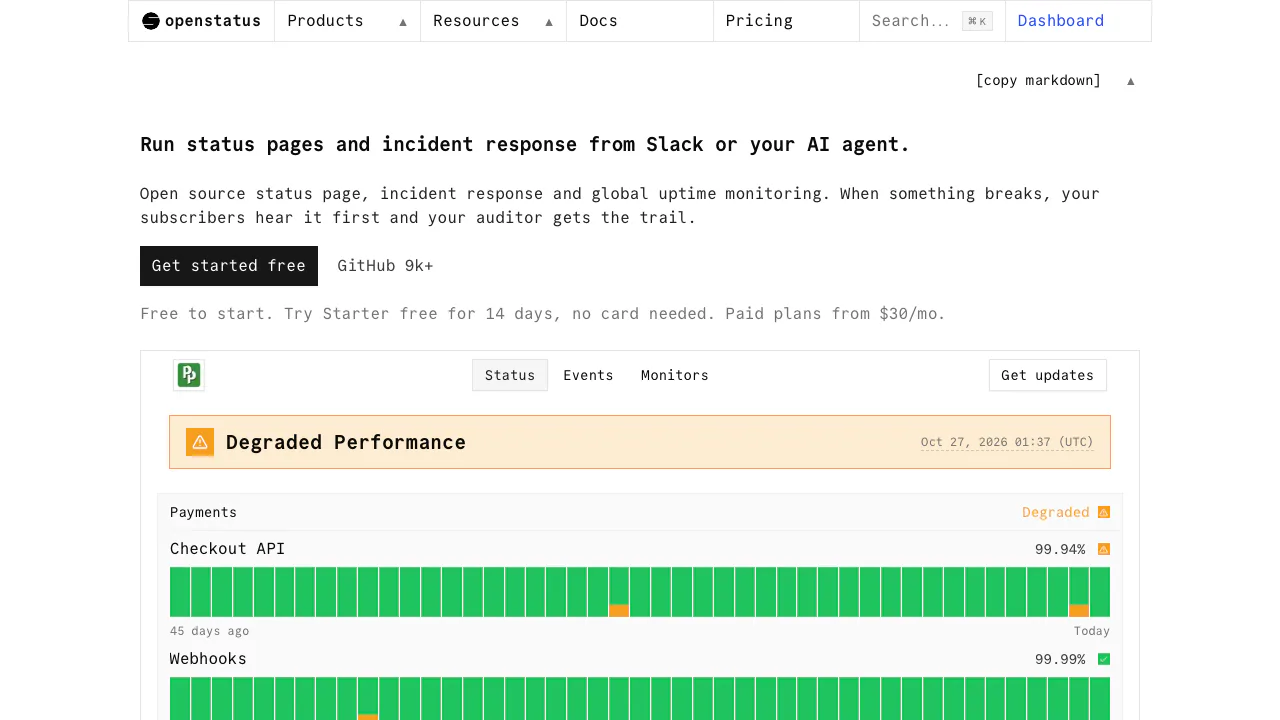Click the green P logo on status page
This screenshot has height=720, width=1280.
(189, 375)
